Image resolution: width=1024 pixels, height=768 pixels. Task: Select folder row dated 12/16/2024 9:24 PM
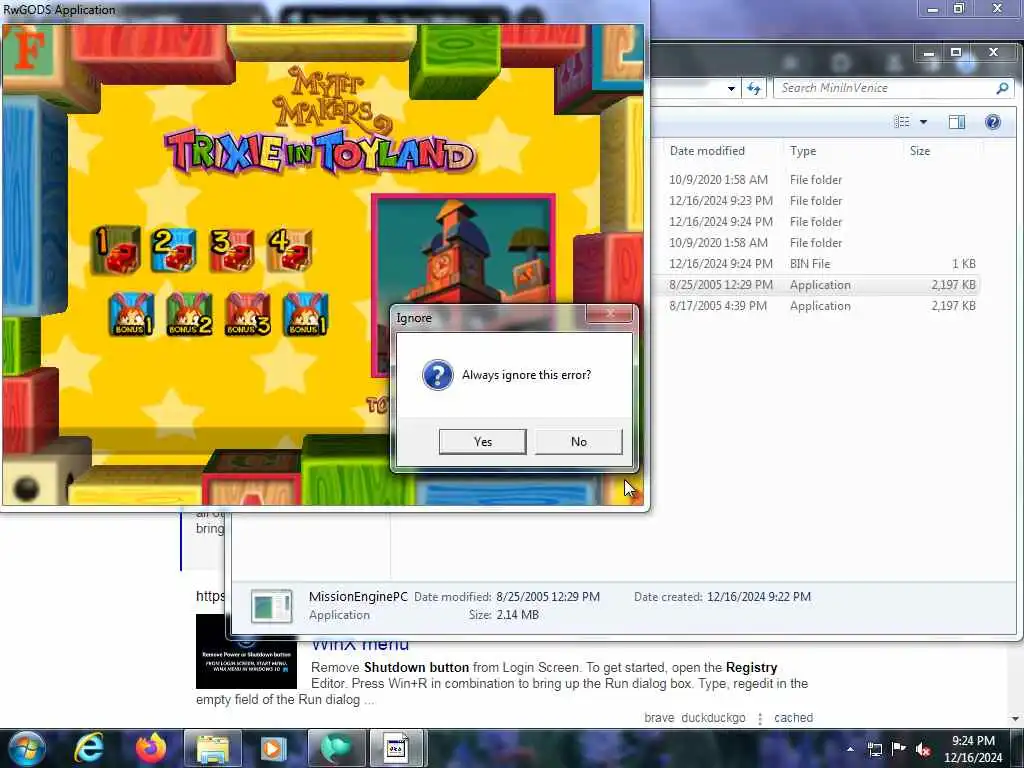(822, 221)
